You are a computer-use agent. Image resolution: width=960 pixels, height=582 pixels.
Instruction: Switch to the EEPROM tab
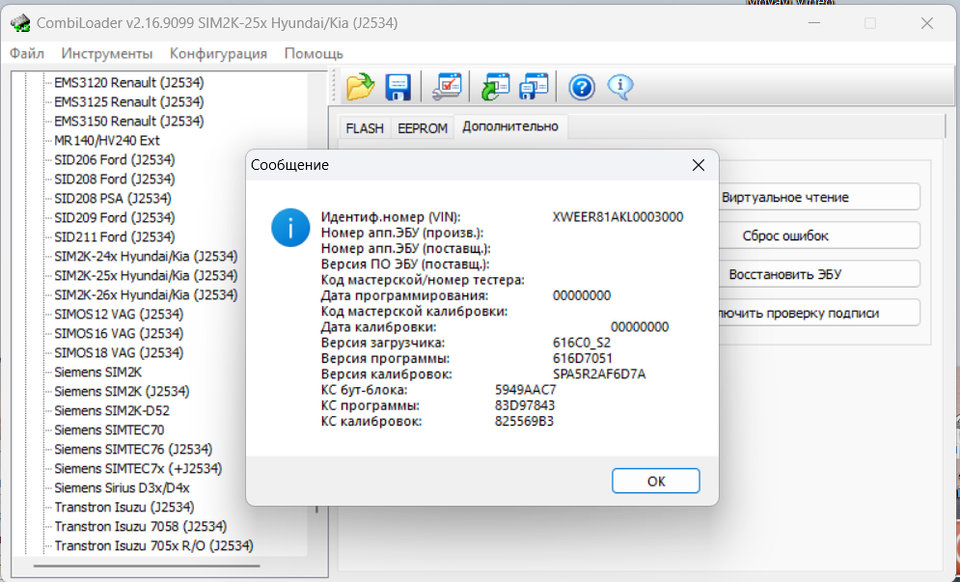pyautogui.click(x=422, y=129)
